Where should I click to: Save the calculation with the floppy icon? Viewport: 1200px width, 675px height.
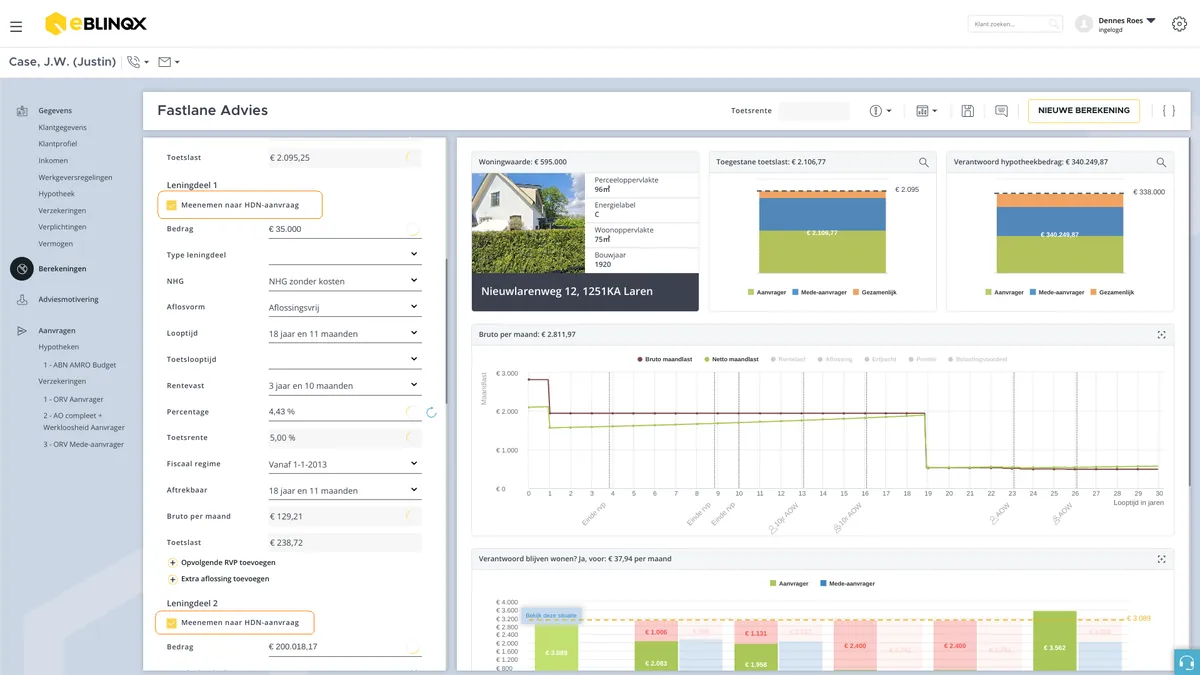[x=967, y=111]
